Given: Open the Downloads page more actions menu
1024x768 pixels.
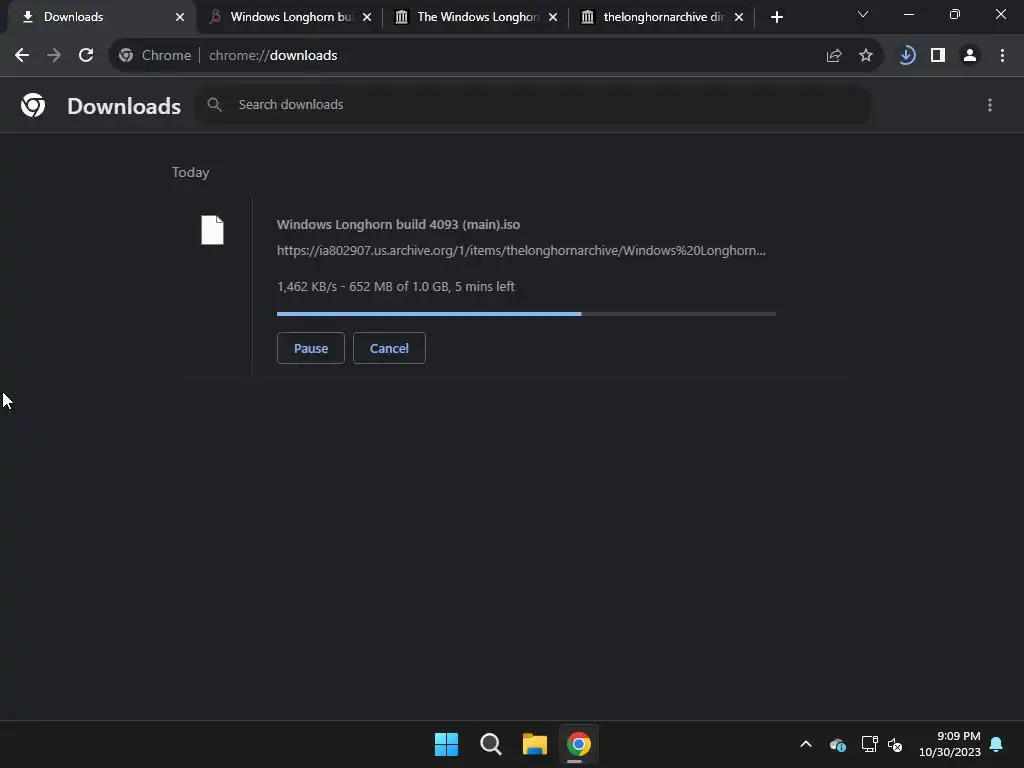Looking at the screenshot, I should pos(990,105).
